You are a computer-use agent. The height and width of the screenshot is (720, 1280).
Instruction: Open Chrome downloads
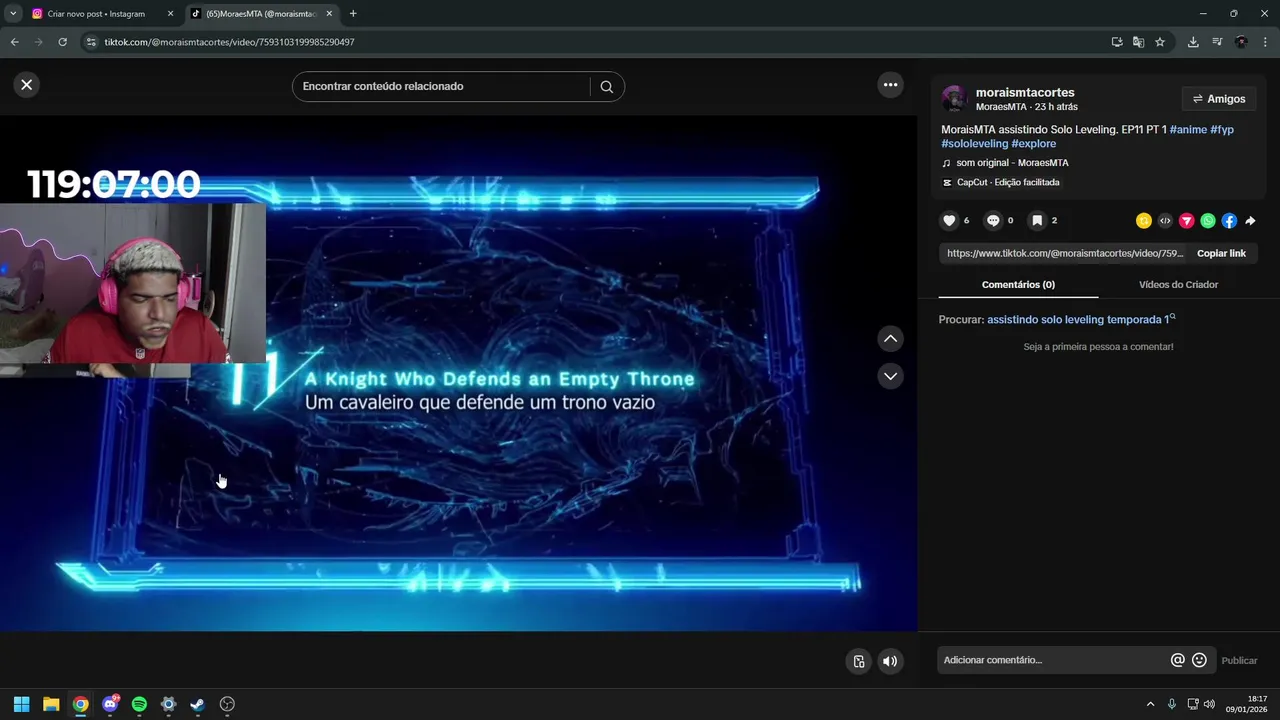point(1193,42)
